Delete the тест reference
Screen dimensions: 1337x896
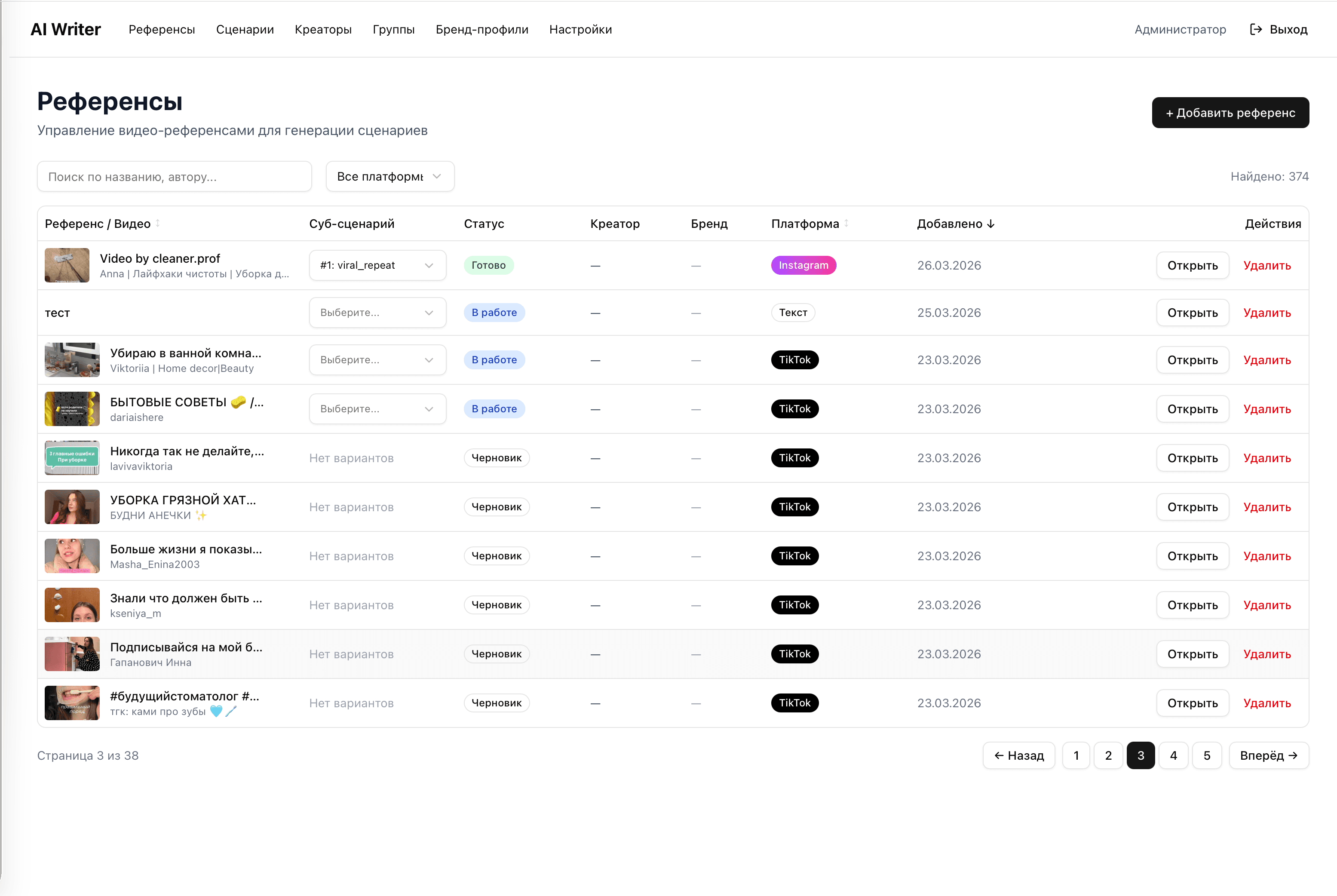point(1267,313)
